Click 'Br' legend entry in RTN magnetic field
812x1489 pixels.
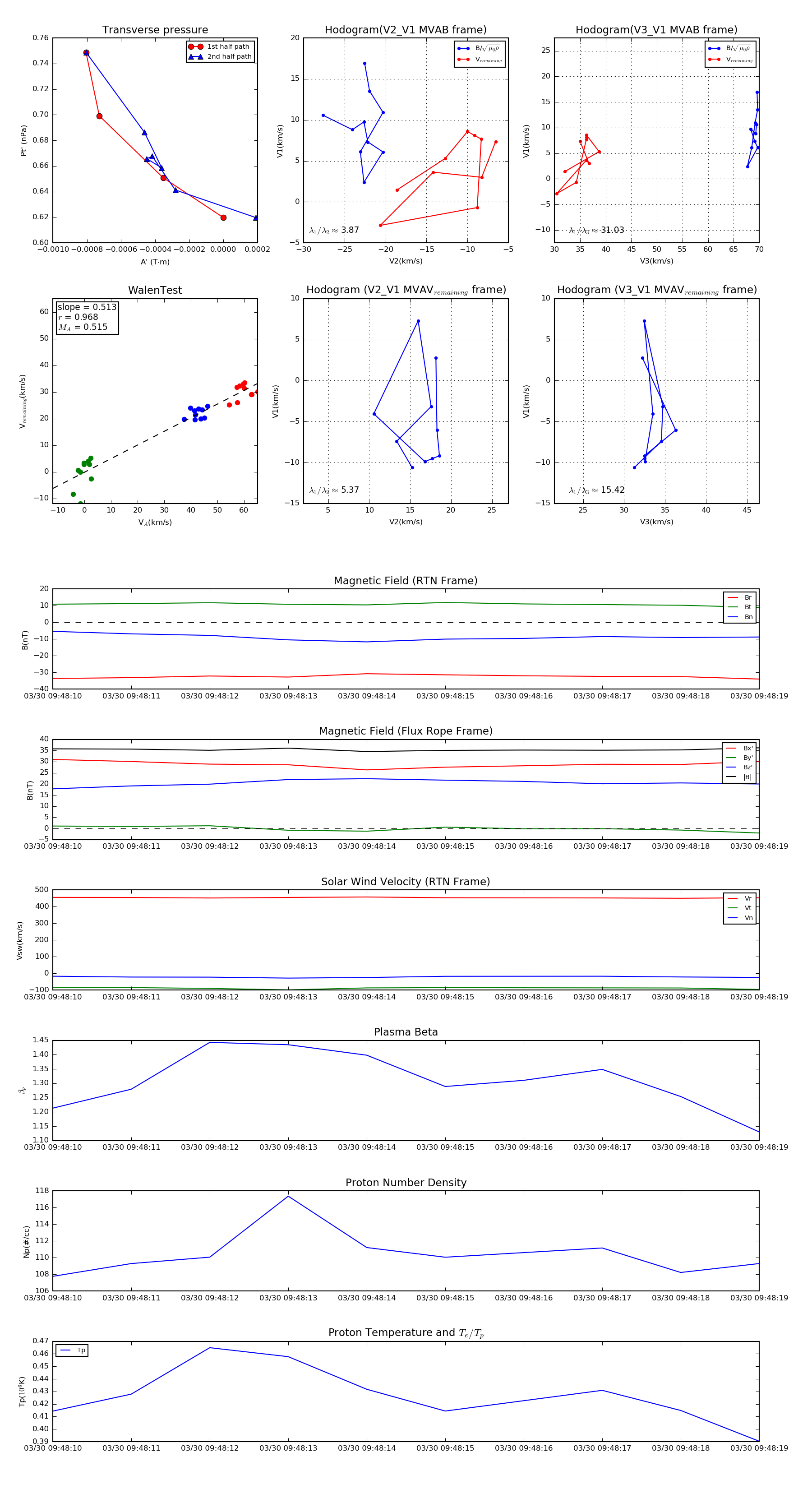click(740, 597)
